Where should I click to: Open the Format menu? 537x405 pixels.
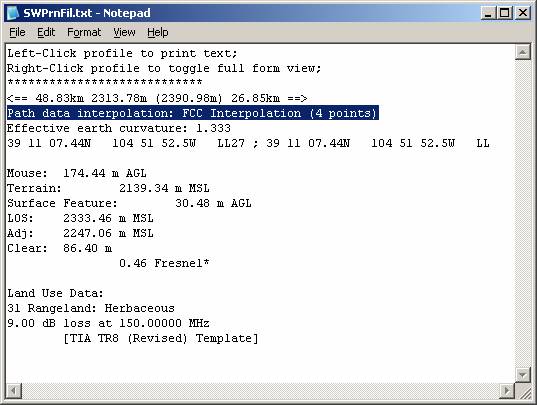coord(84,33)
